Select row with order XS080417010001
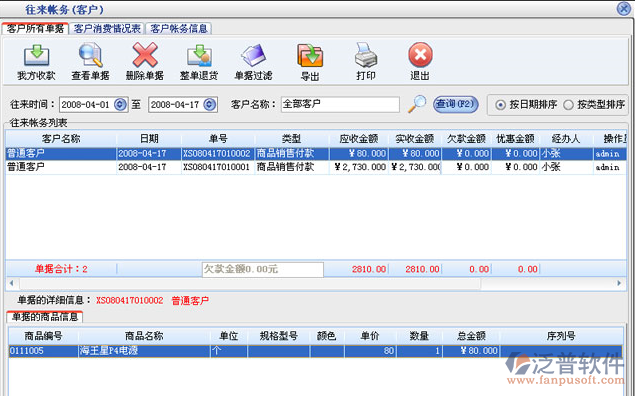 click(x=316, y=167)
